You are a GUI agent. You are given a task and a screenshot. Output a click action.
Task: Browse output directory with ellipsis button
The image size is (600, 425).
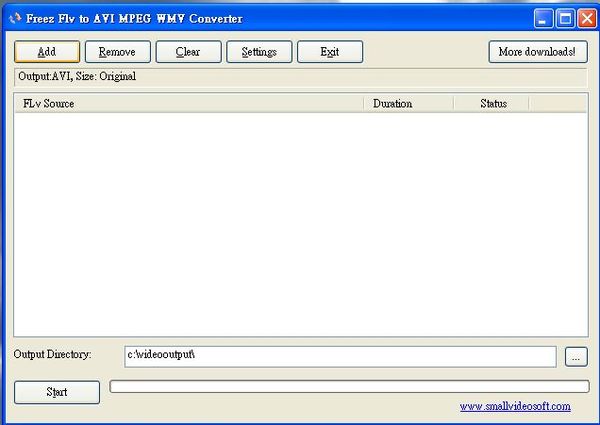[x=576, y=357]
